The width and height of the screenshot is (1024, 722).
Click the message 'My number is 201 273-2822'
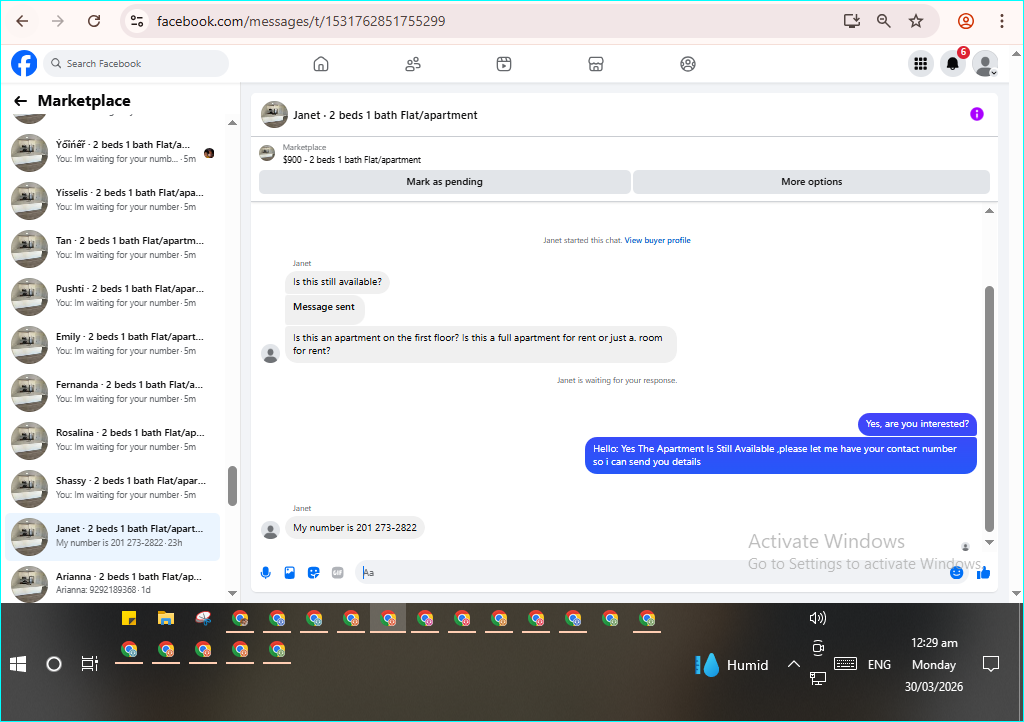355,527
